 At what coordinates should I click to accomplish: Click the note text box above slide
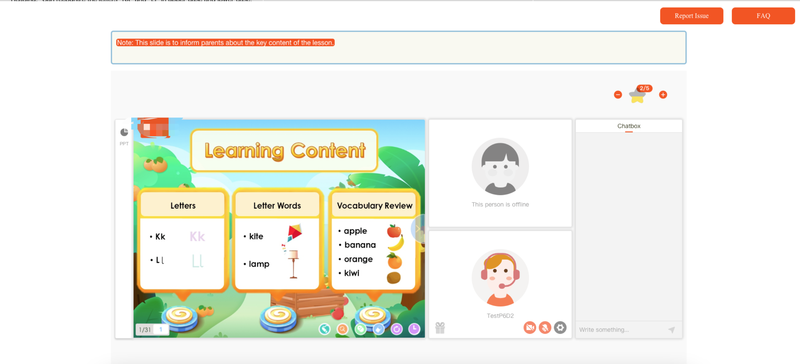coord(398,47)
